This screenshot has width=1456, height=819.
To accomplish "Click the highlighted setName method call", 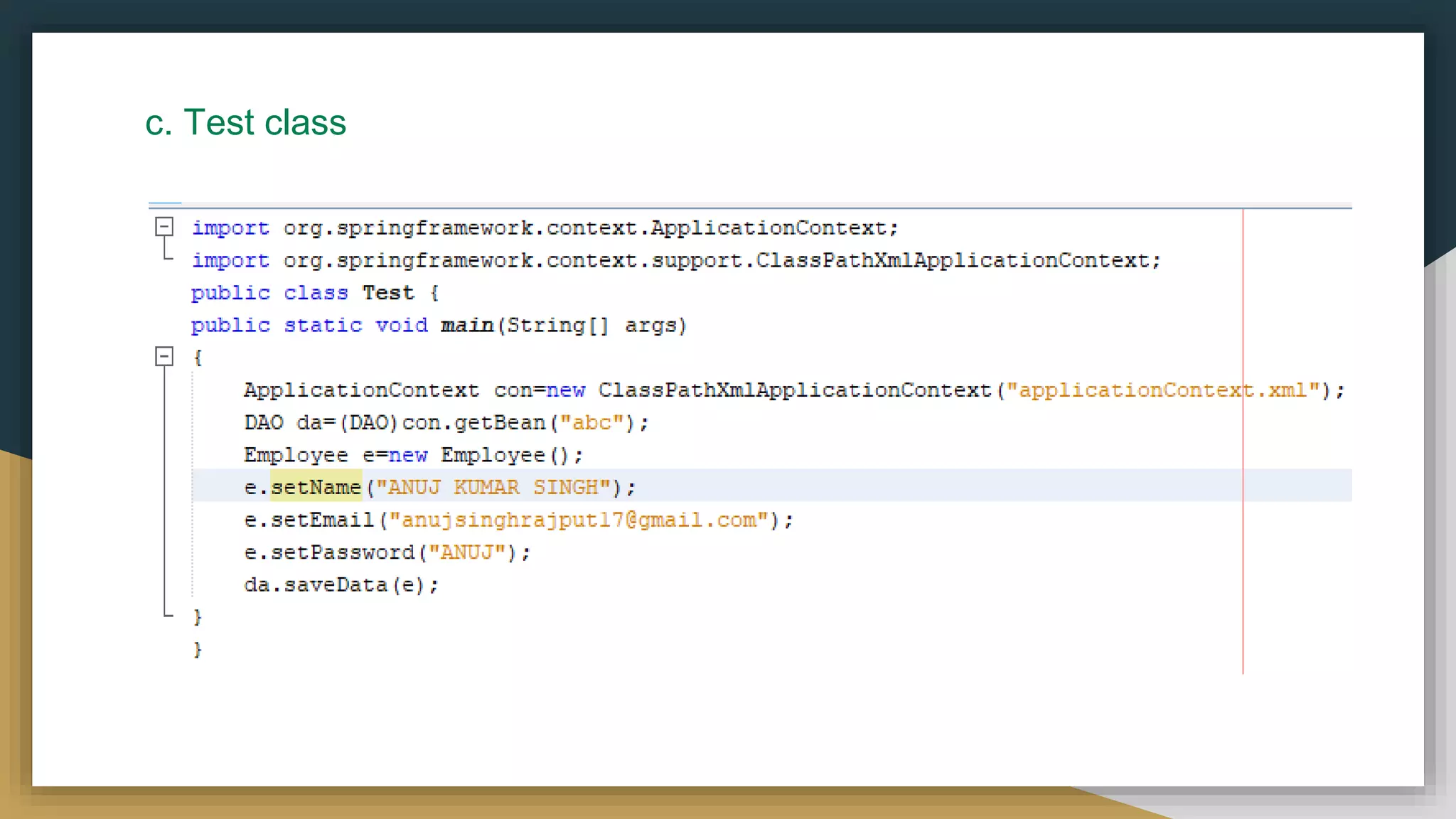I will (x=316, y=487).
